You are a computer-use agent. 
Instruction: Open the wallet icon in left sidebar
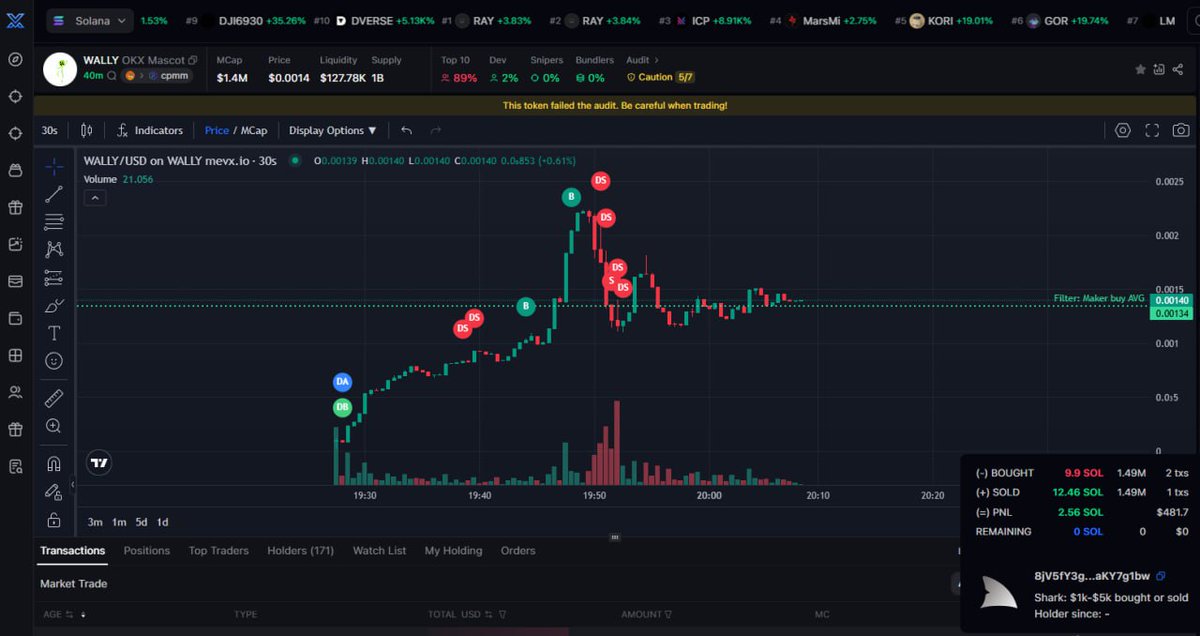coord(15,318)
